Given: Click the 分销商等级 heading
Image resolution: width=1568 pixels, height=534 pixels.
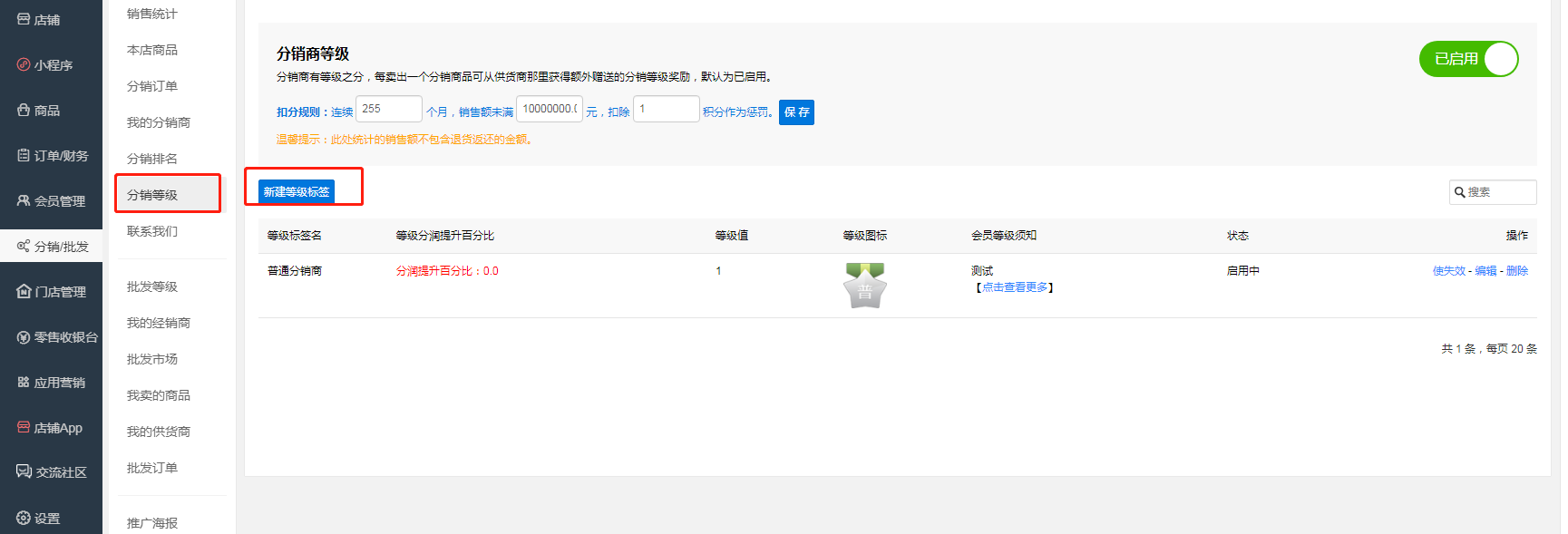Looking at the screenshot, I should pos(313,54).
